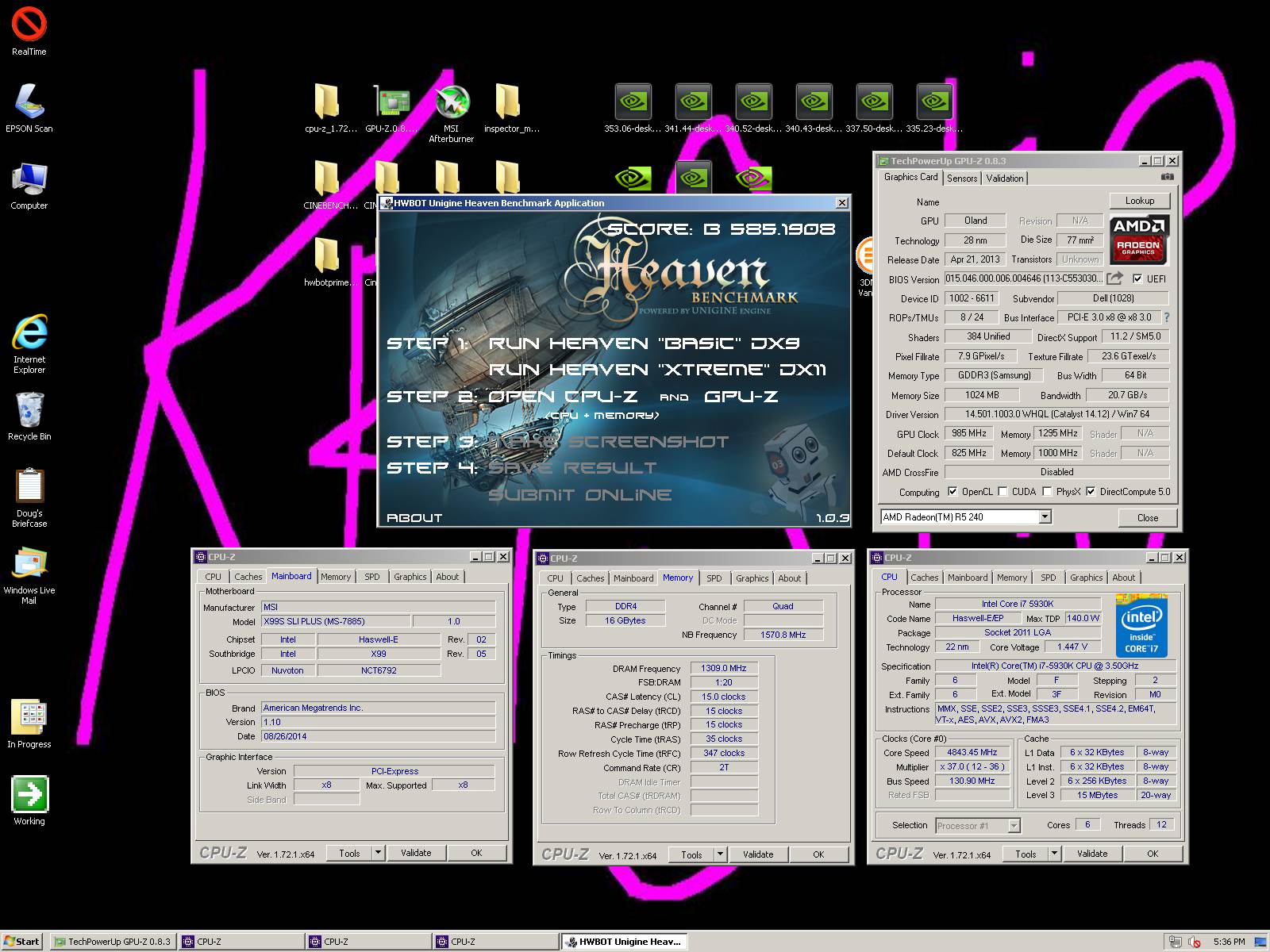1270x952 pixels.
Task: Select the 340.43-desk NVIDIA driver icon
Action: pyautogui.click(x=814, y=108)
